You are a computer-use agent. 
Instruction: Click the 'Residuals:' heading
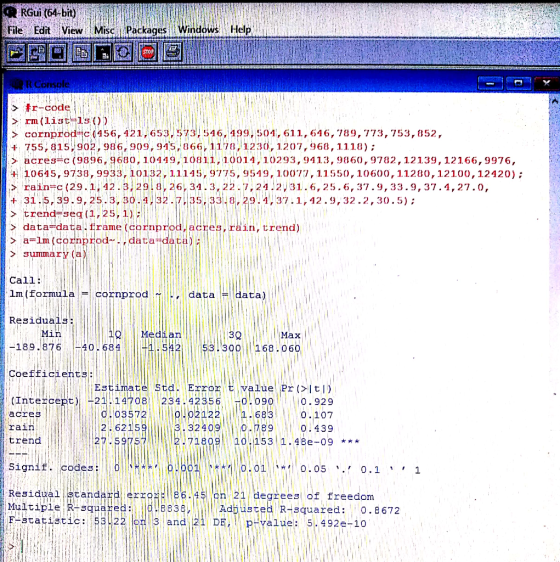click(41, 320)
